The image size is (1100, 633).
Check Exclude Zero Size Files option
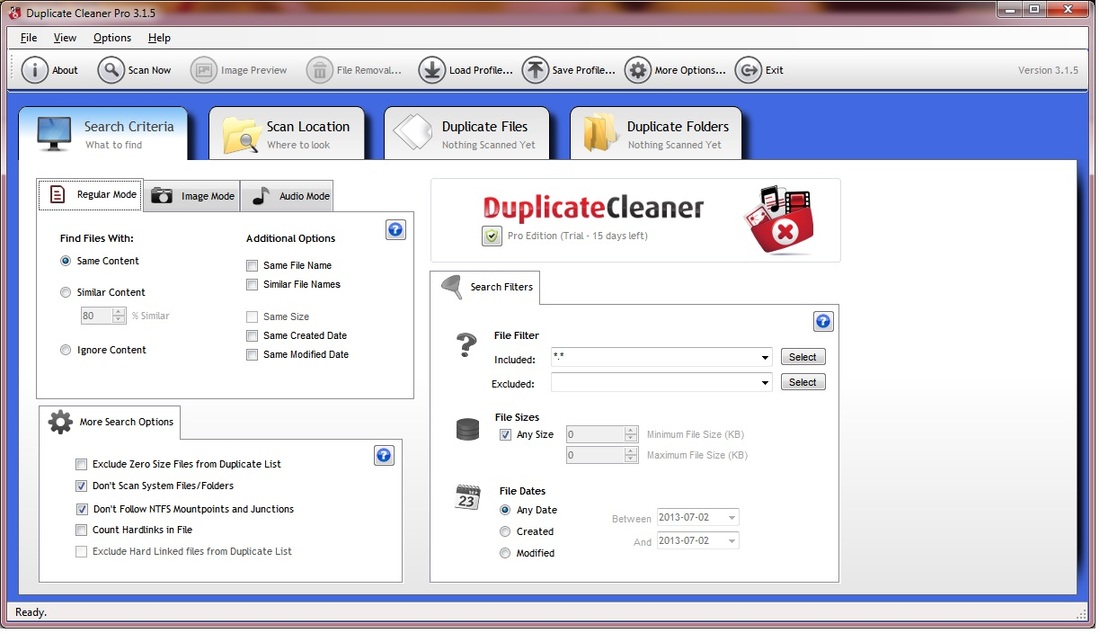pyautogui.click(x=81, y=465)
